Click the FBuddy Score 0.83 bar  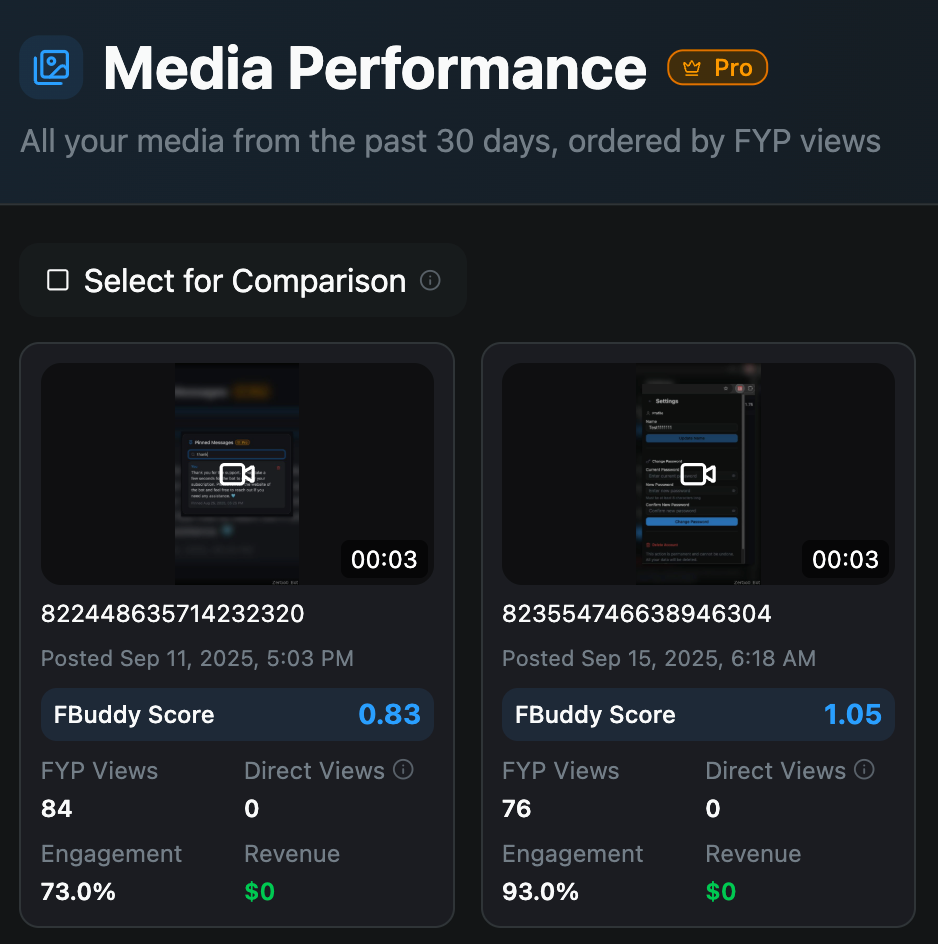tap(236, 714)
